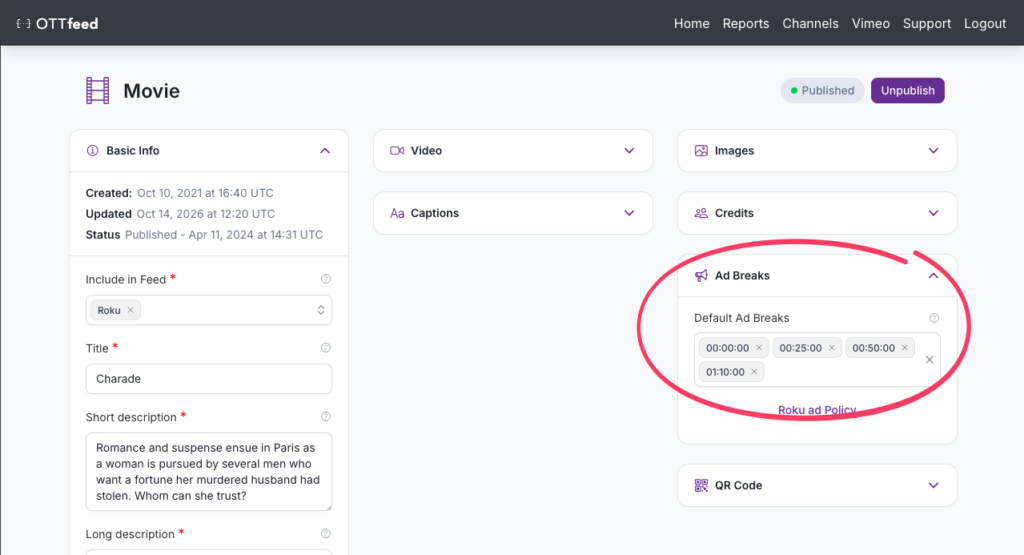The width and height of the screenshot is (1024, 555).
Task: Click the Video camera icon
Action: coord(397,151)
